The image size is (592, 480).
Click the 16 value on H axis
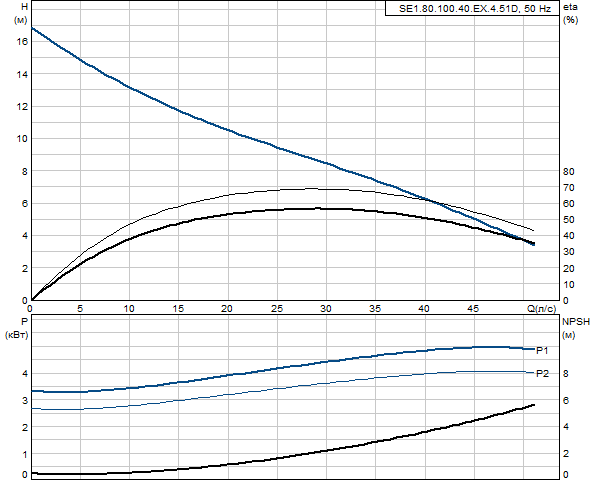pos(22,42)
